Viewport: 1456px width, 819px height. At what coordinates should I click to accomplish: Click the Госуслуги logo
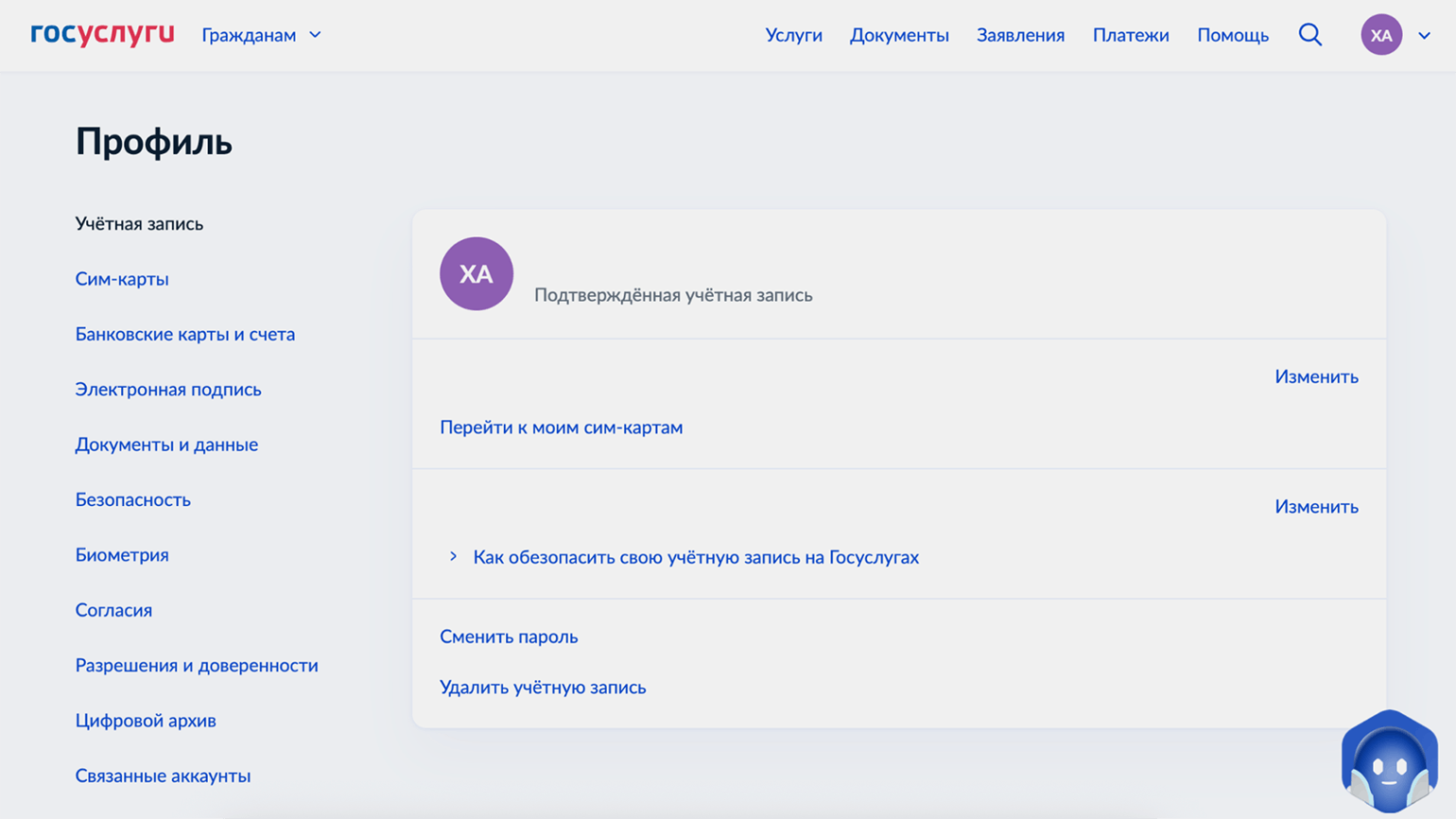pos(102,35)
